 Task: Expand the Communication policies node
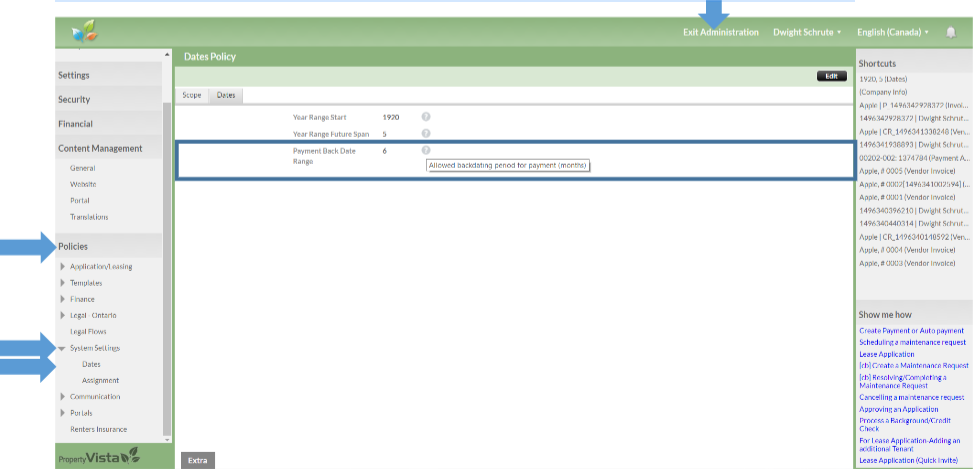click(x=63, y=397)
